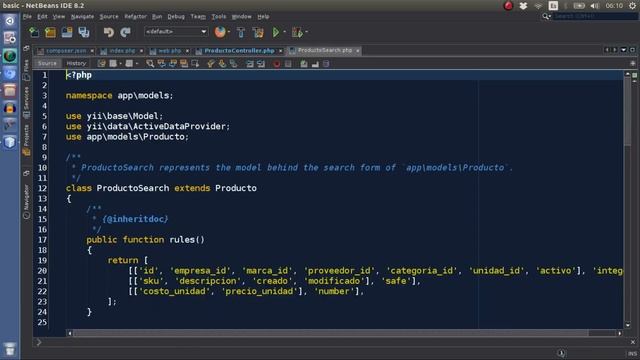The height and width of the screenshot is (360, 640).
Task: Open the Refactor menu
Action: tap(135, 17)
